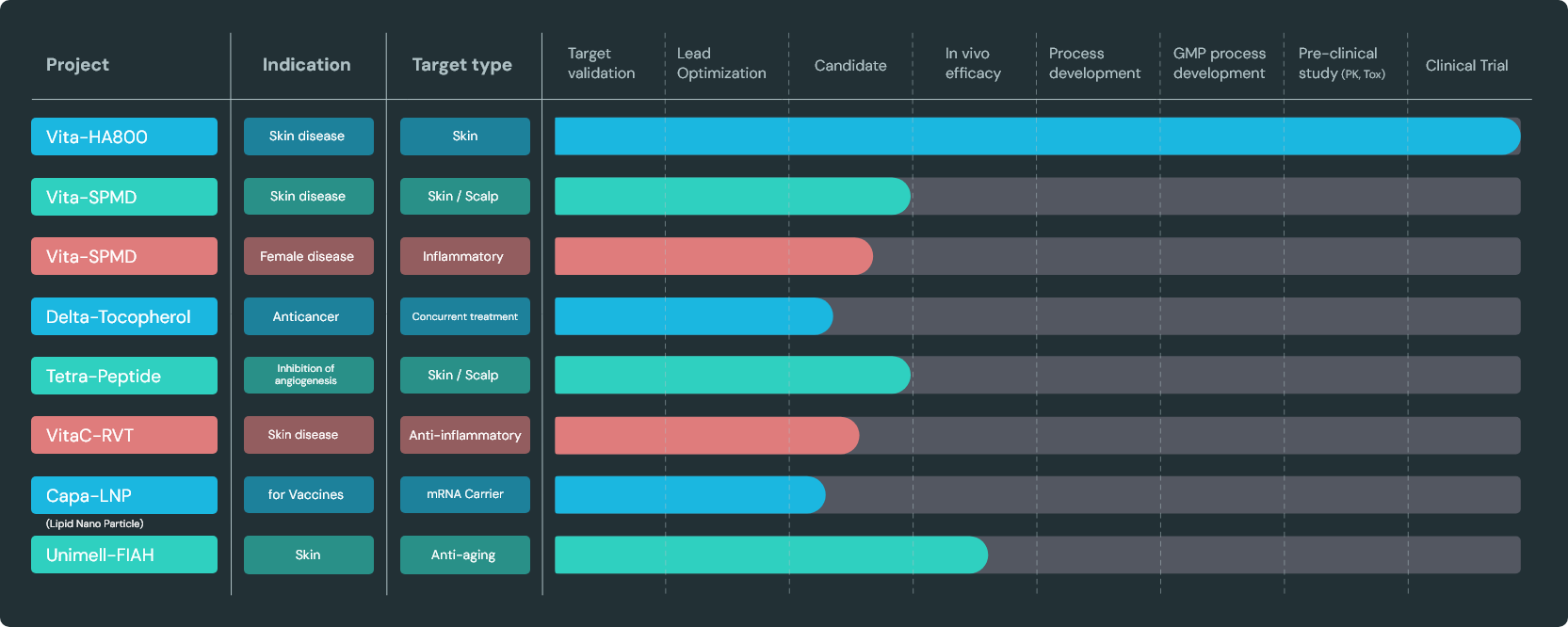The height and width of the screenshot is (627, 1568).
Task: Open the Unimell-FIAH project
Action: tap(123, 555)
